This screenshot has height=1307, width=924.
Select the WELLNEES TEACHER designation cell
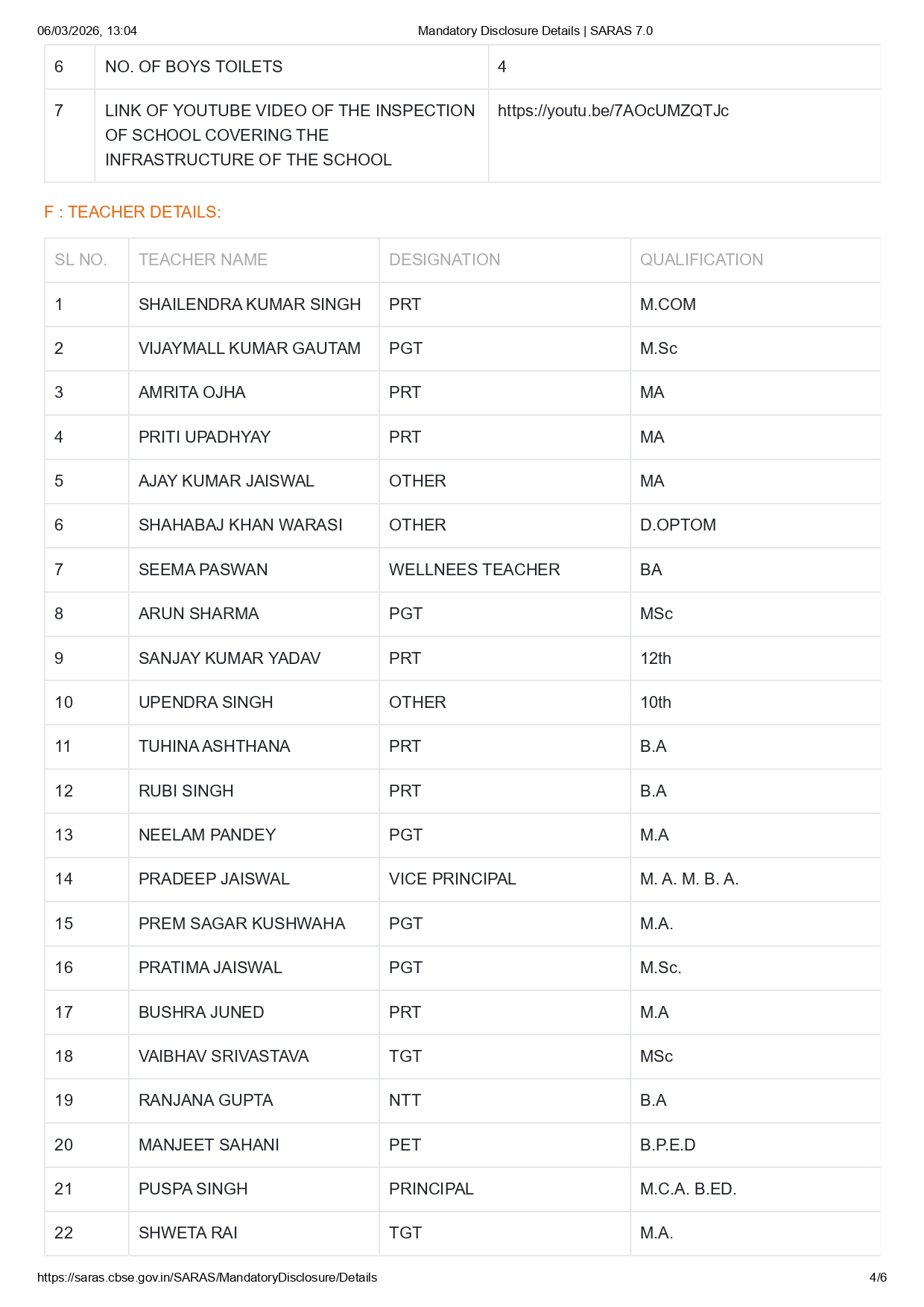click(x=474, y=570)
